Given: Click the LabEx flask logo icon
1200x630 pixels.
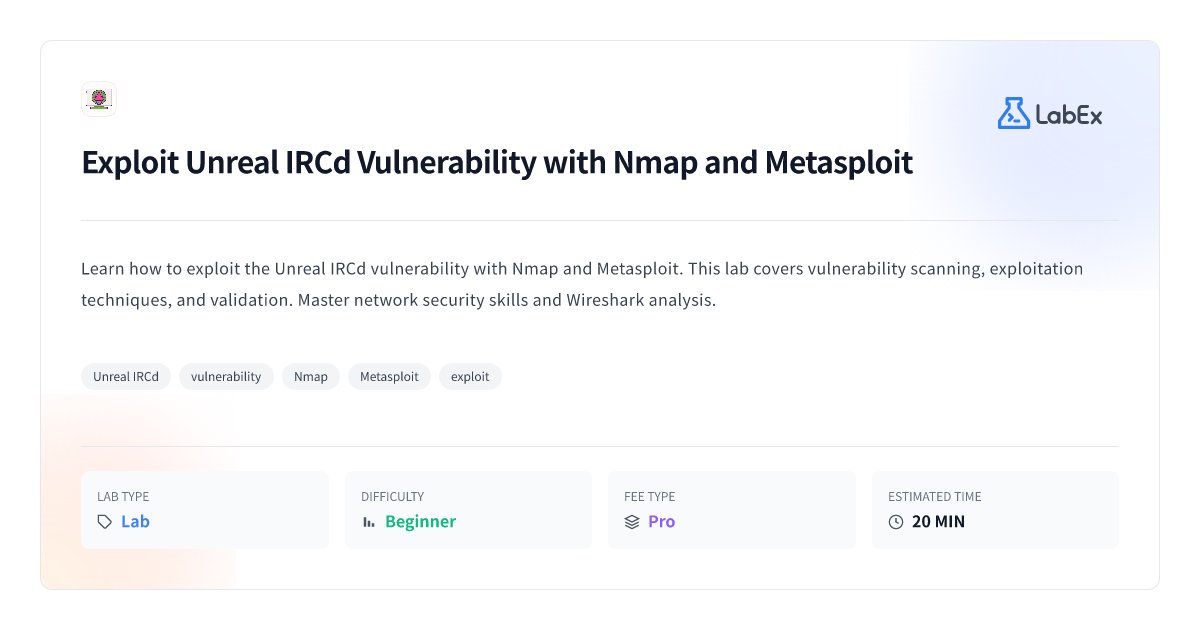Looking at the screenshot, I should [x=1013, y=113].
